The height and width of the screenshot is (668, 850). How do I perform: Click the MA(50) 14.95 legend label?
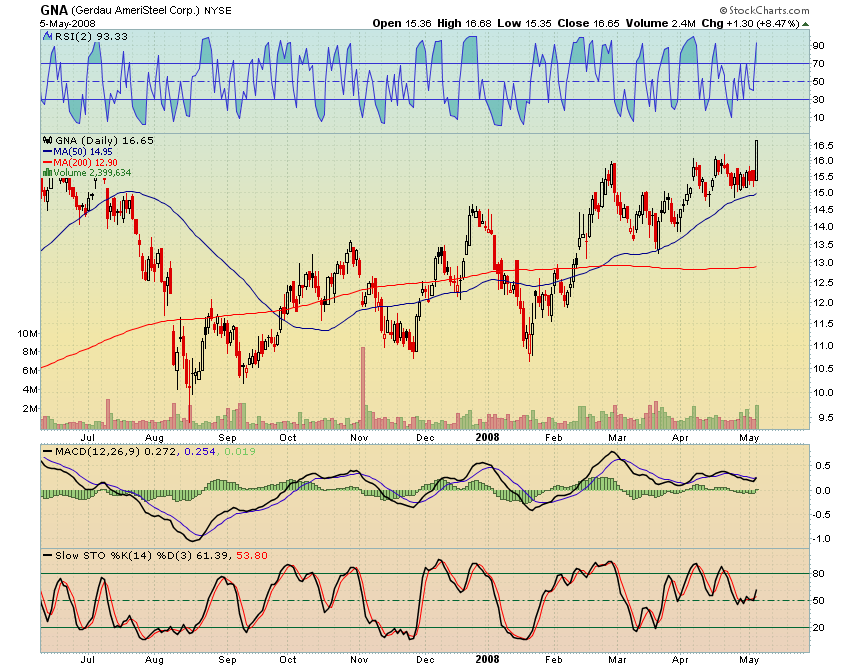83,152
